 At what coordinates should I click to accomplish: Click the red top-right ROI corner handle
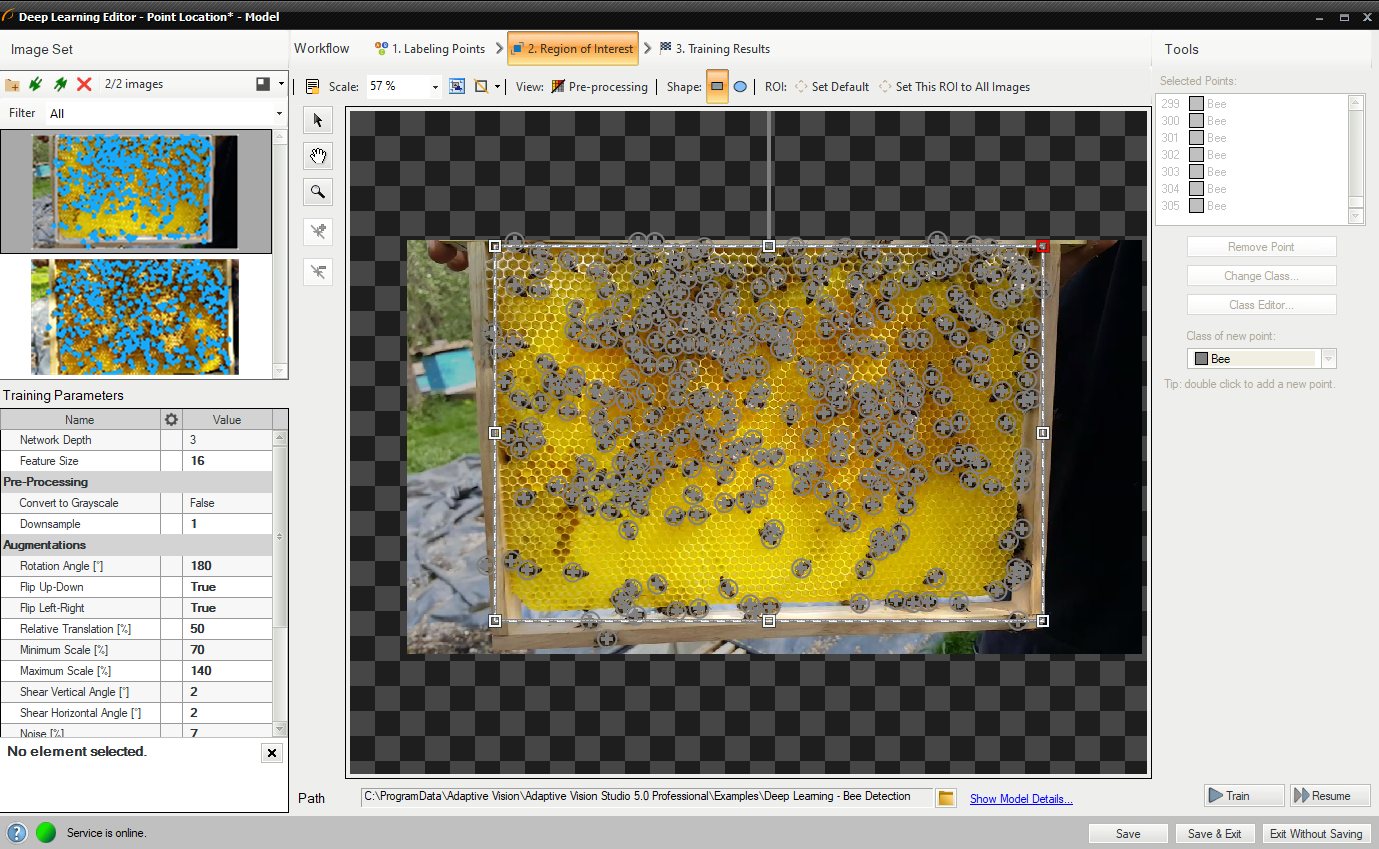click(1043, 245)
